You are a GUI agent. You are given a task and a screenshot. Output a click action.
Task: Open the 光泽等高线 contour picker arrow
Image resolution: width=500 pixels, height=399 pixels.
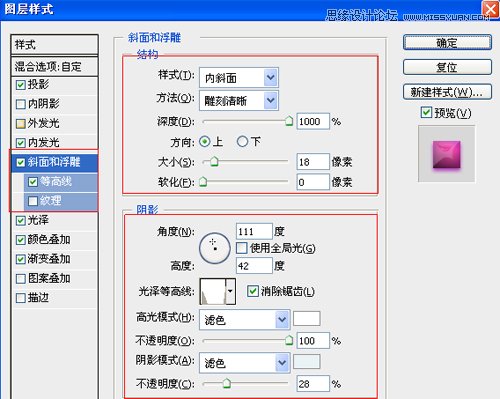[230, 291]
